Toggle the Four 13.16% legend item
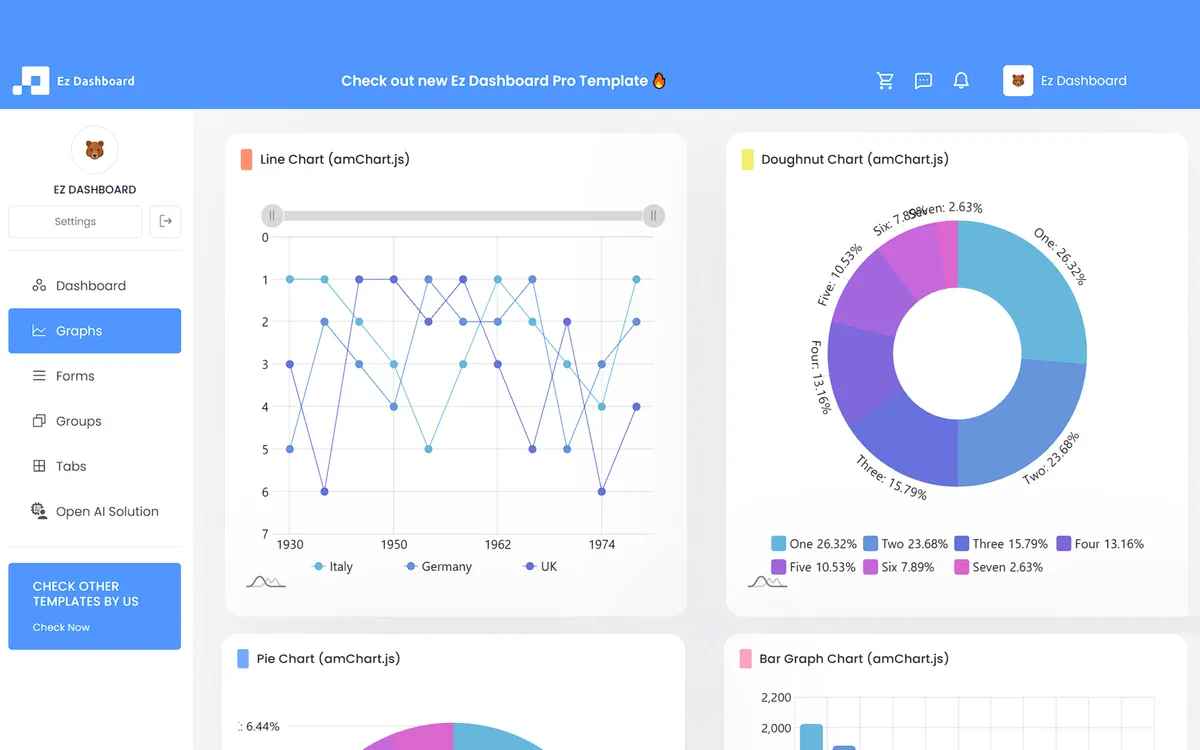This screenshot has height=750, width=1200. [1100, 544]
